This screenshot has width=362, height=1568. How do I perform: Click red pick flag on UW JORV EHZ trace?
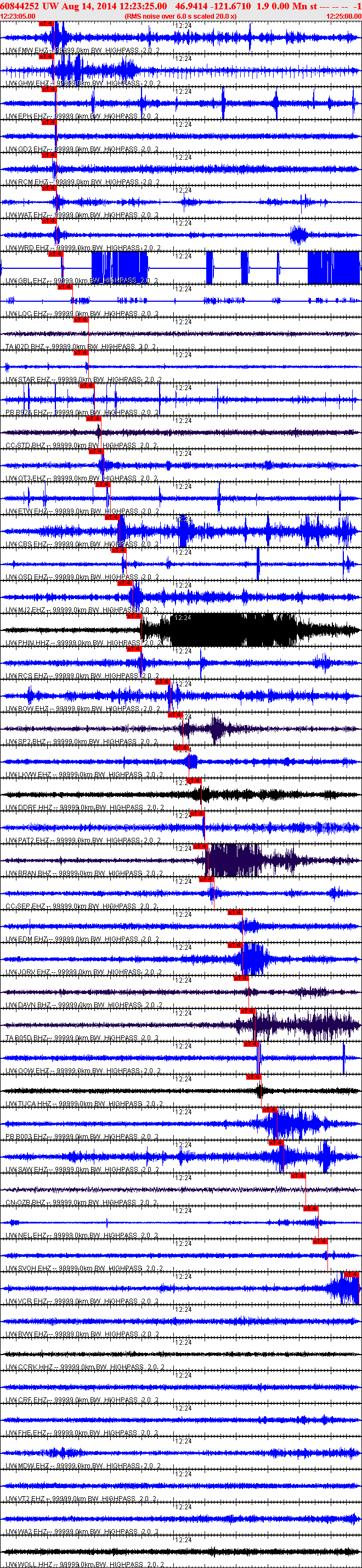[x=235, y=945]
